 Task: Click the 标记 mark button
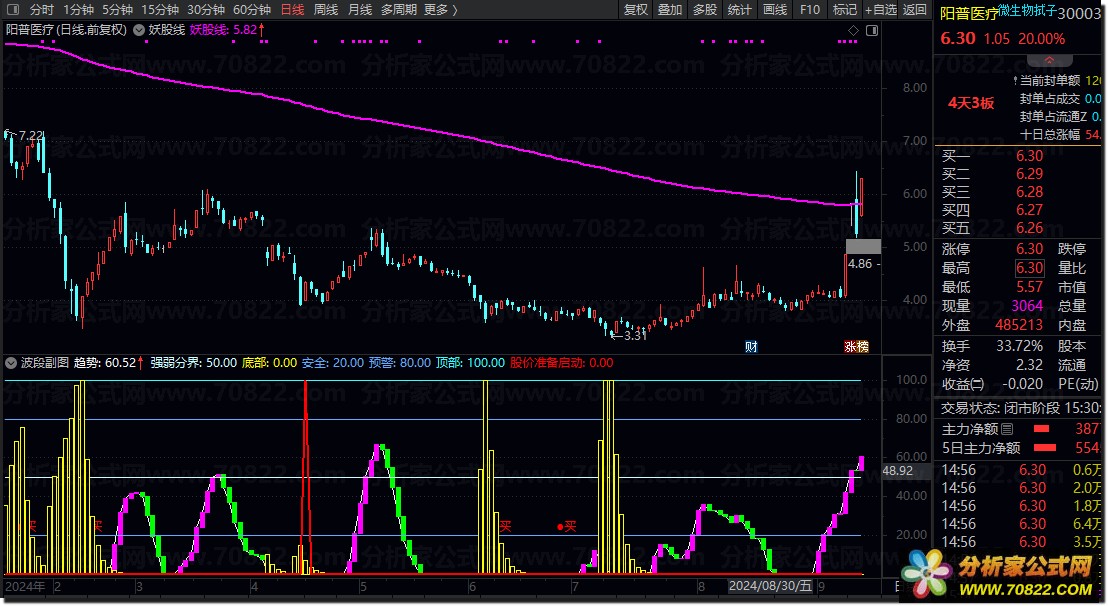tap(844, 10)
